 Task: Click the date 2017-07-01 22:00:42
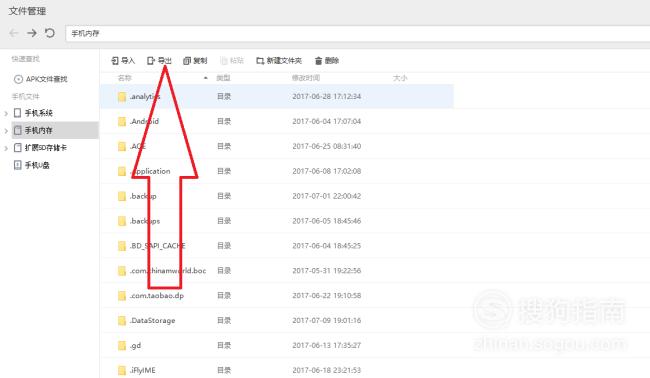click(x=327, y=196)
